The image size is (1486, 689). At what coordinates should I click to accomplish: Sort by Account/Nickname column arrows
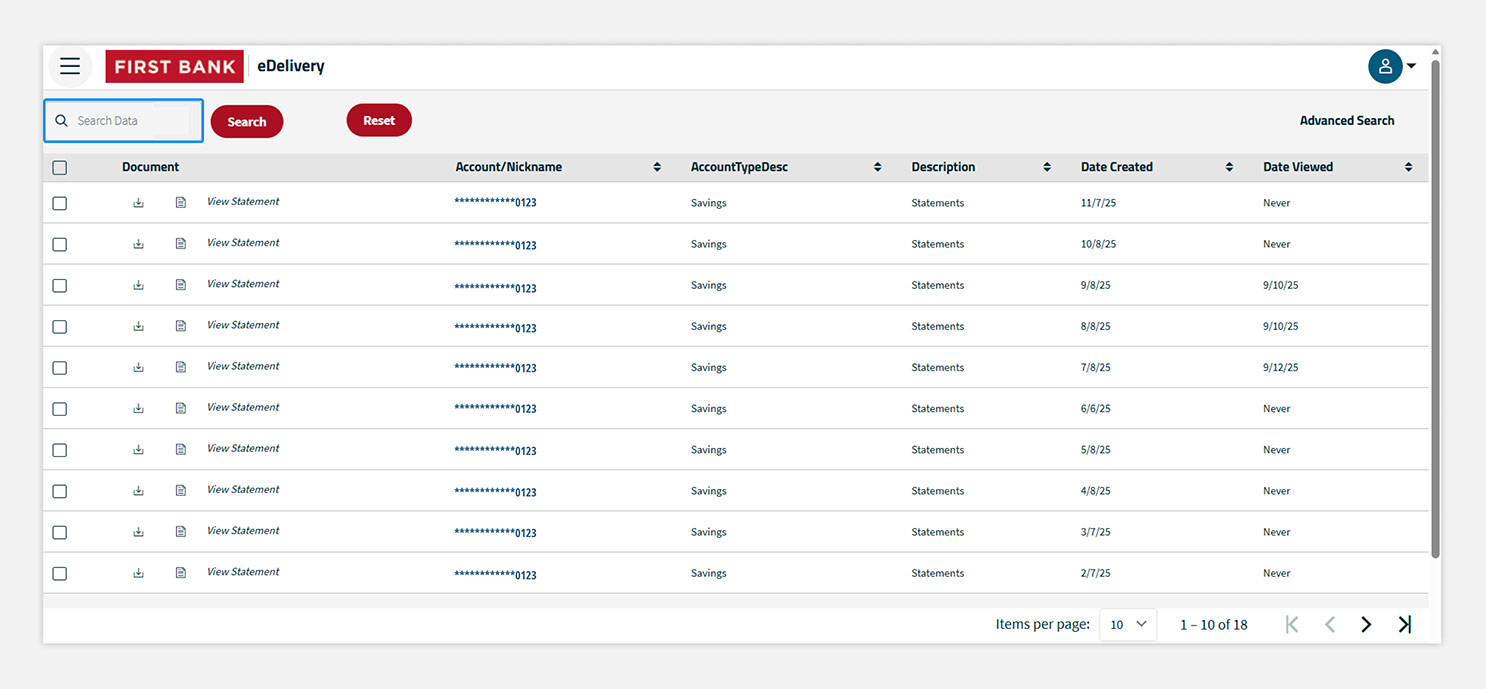[657, 167]
